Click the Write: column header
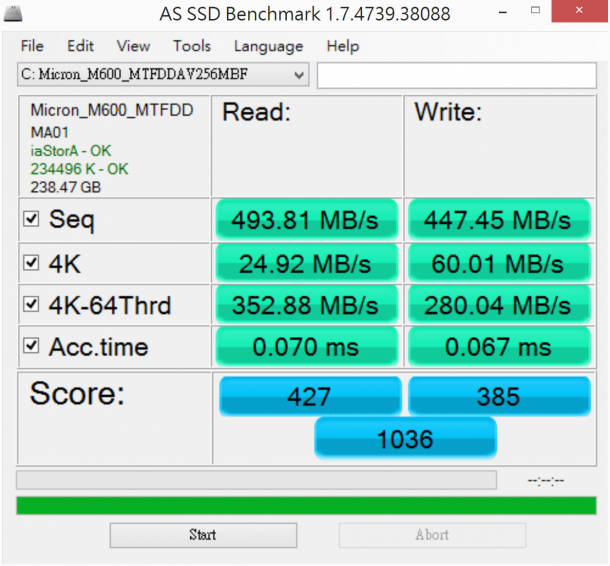 (448, 112)
